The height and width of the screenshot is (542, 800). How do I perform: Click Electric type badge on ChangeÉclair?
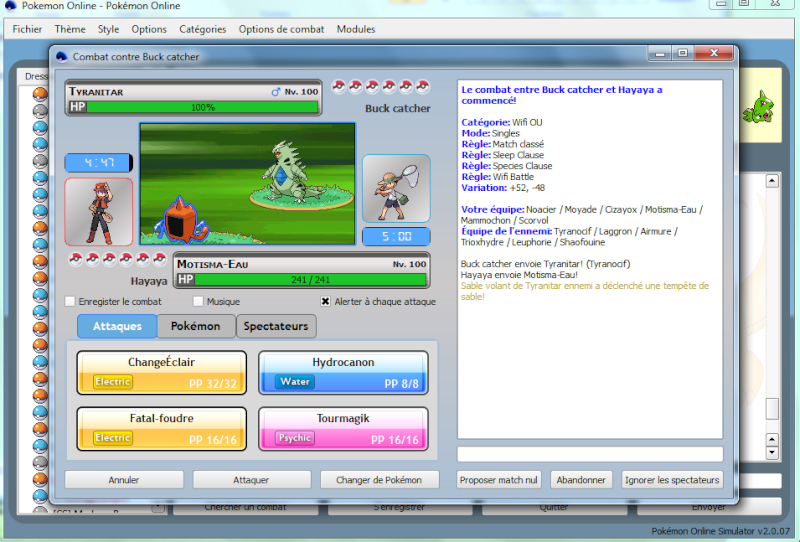click(113, 382)
